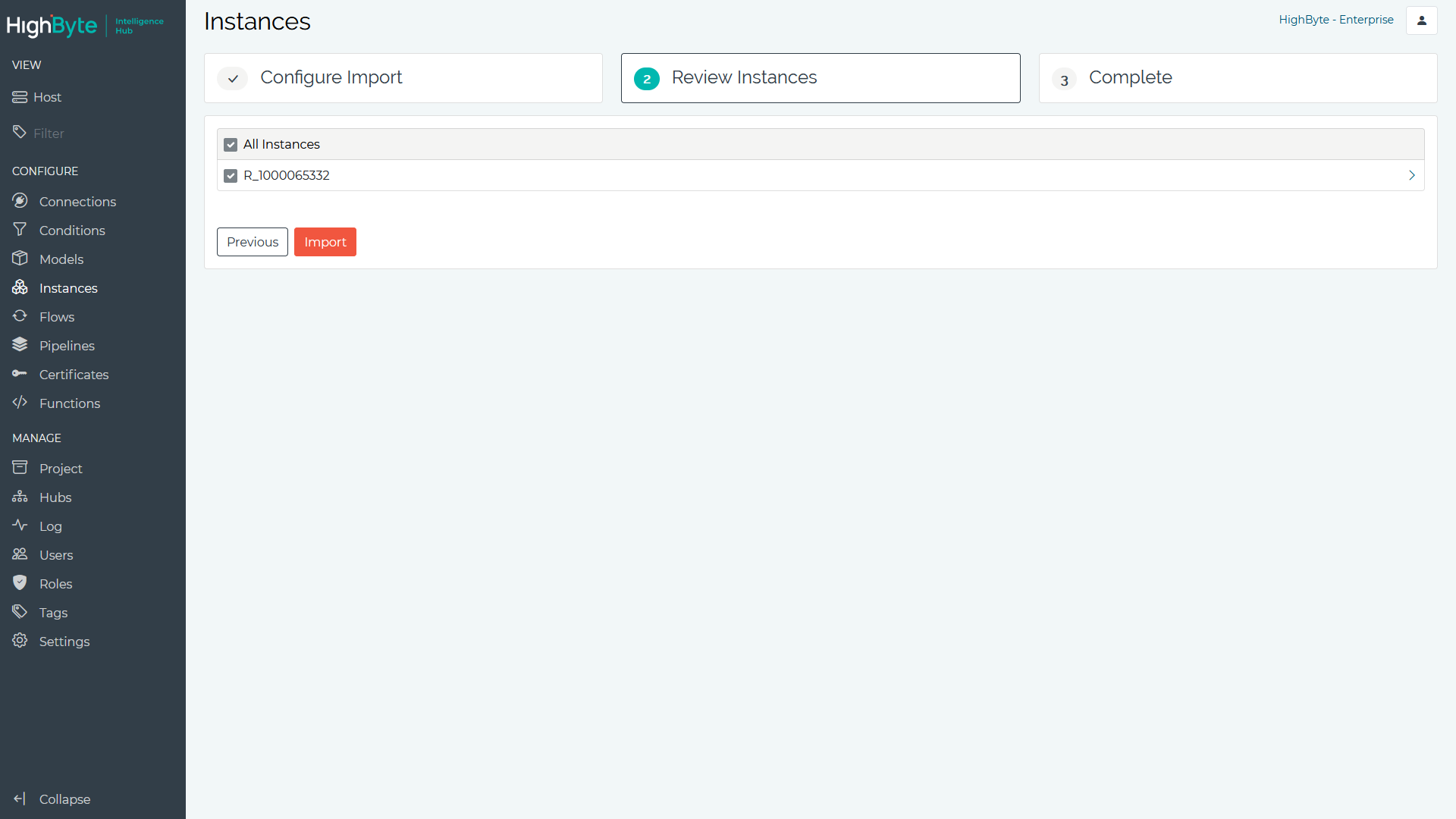Open Functions in the sidebar
1456x819 pixels.
click(x=70, y=403)
